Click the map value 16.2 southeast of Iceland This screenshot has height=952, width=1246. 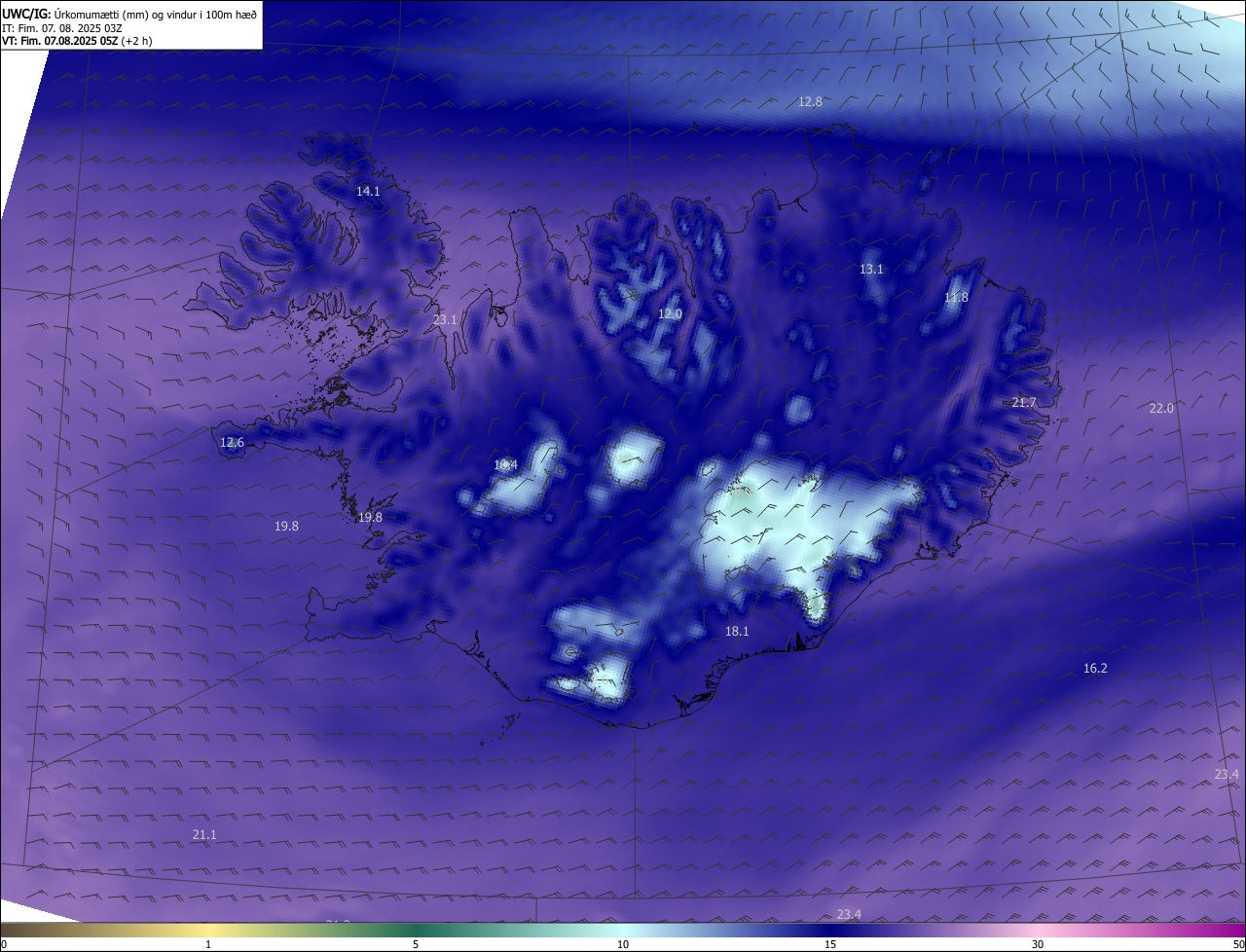coord(1095,669)
